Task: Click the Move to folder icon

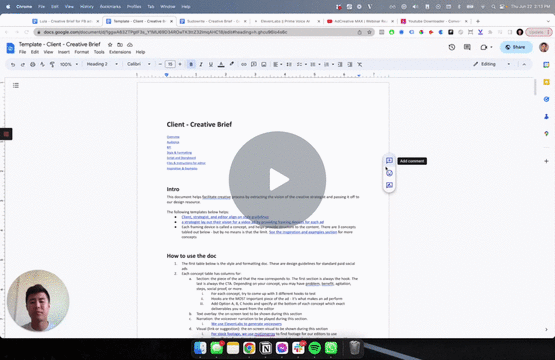Action: pyautogui.click(x=120, y=45)
